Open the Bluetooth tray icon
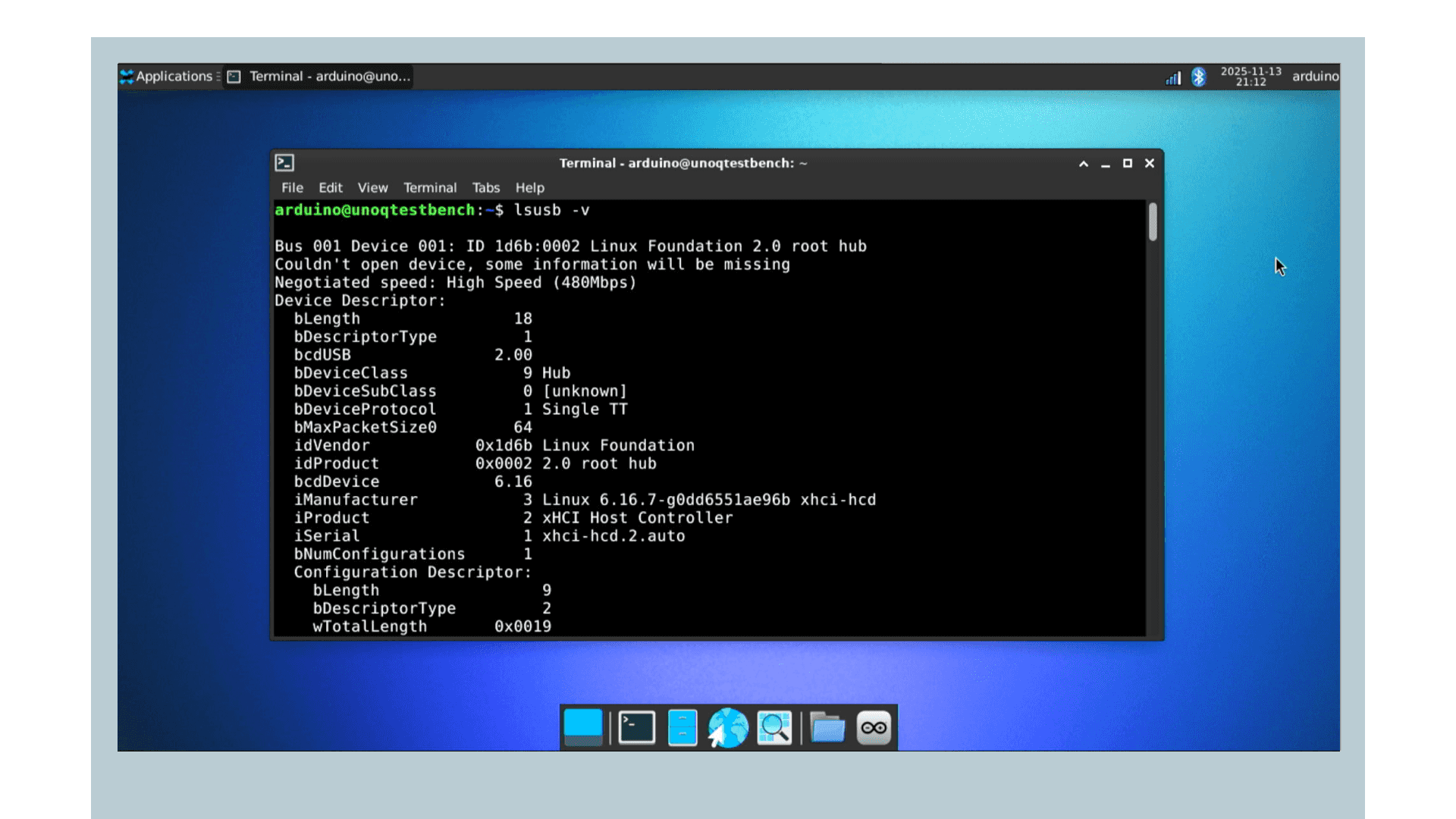 [x=1199, y=77]
